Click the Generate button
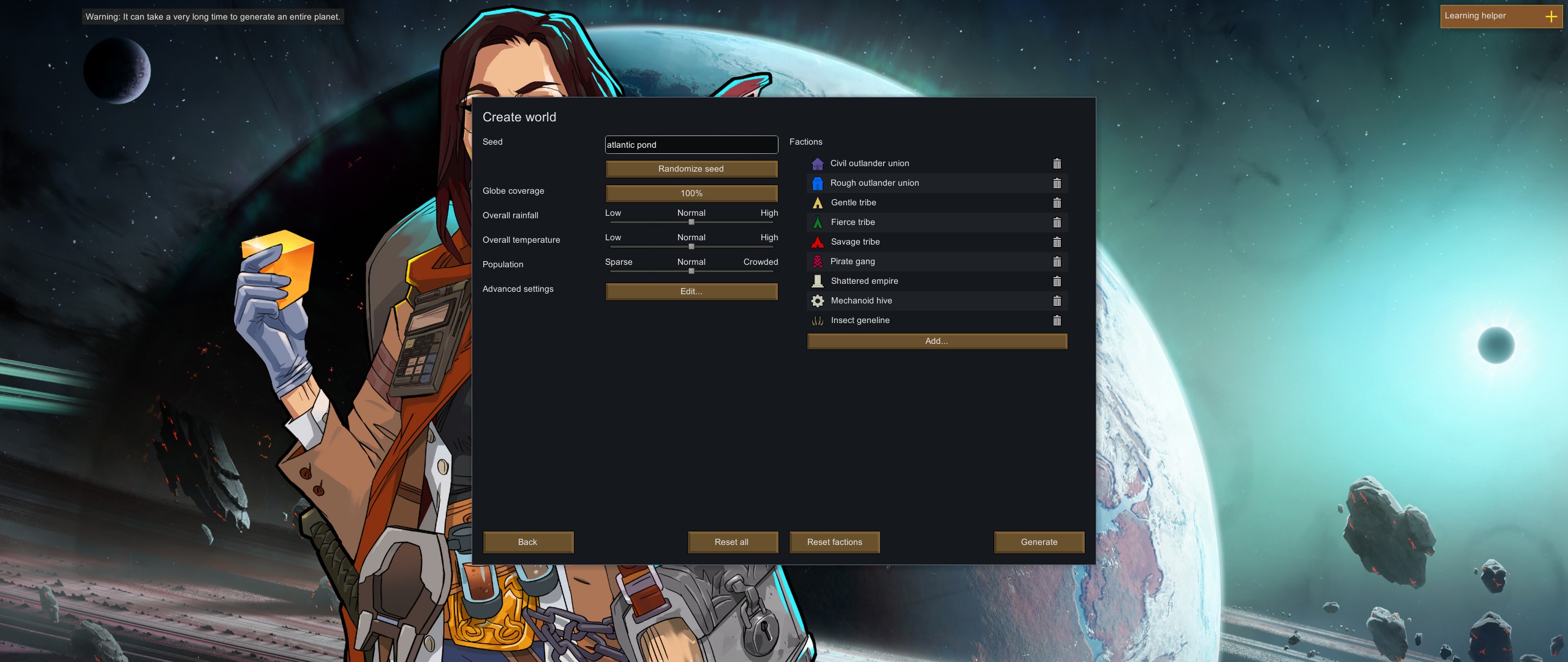The height and width of the screenshot is (662, 1568). [1039, 542]
